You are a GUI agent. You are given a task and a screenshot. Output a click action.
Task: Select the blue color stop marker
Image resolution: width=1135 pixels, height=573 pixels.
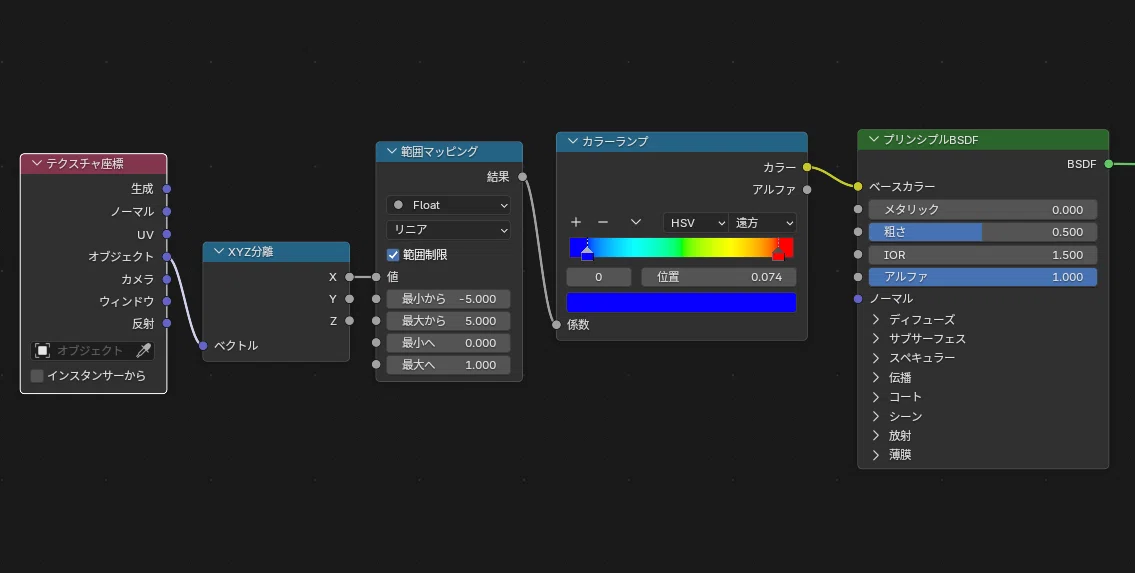(587, 253)
